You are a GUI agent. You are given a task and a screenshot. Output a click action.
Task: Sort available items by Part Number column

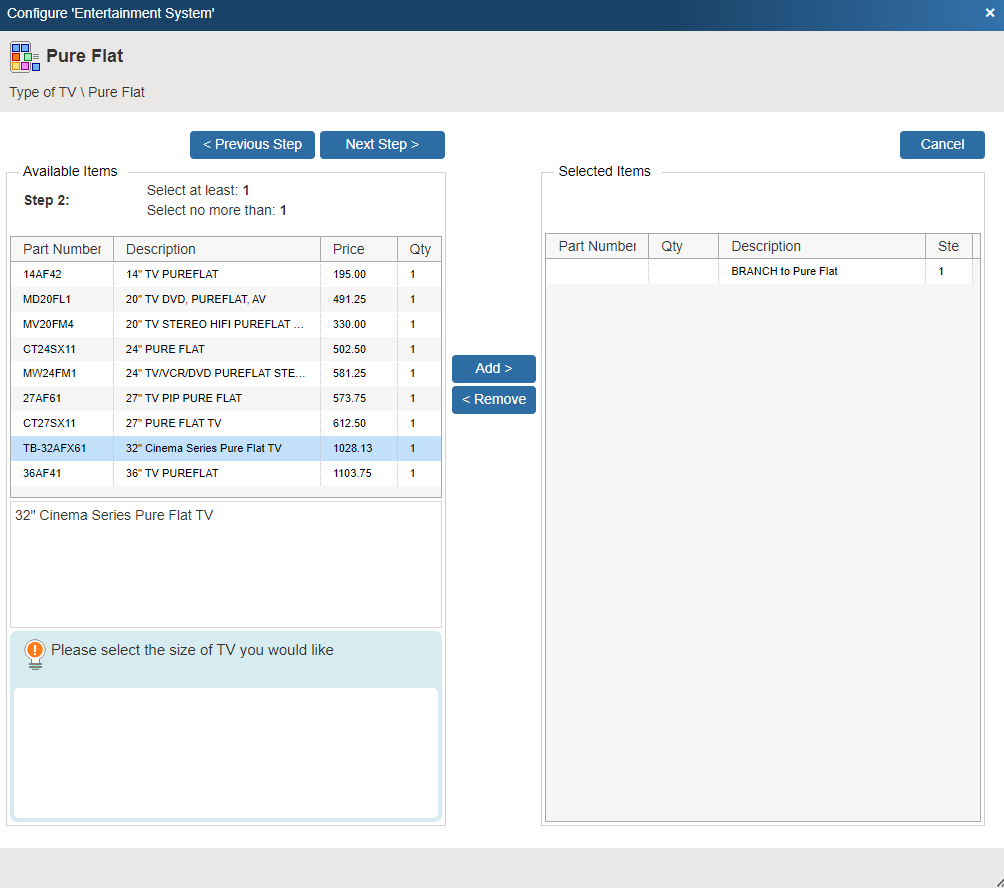click(62, 249)
